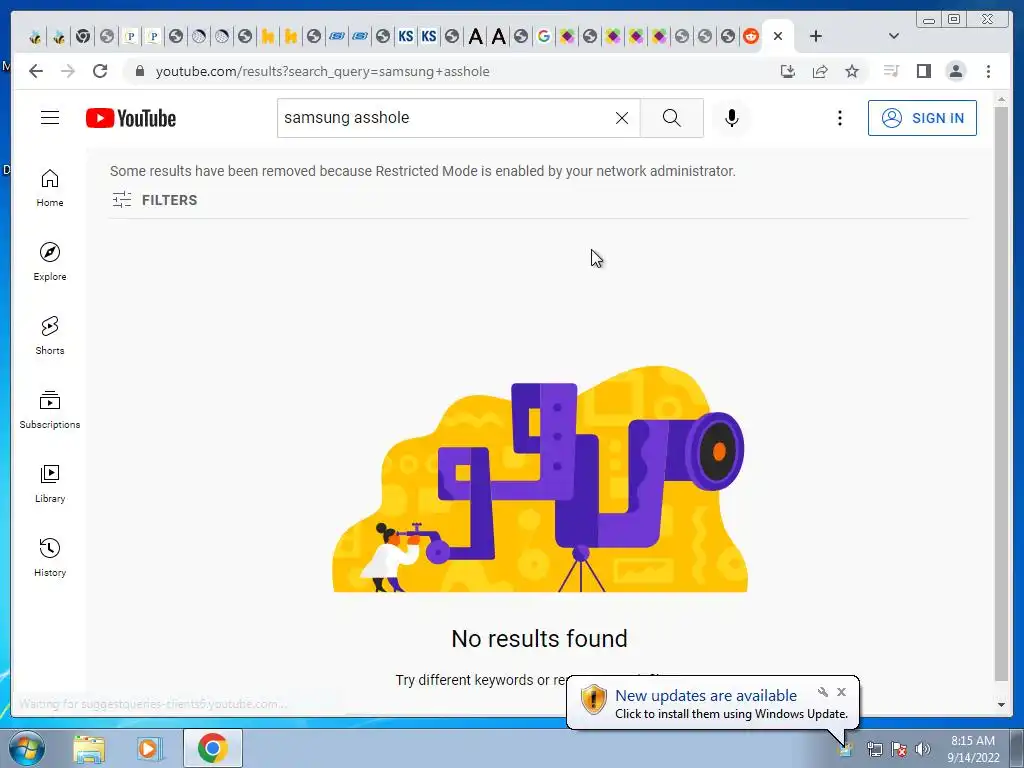Image resolution: width=1024 pixels, height=768 pixels.
Task: Switch to the Google tab
Action: click(544, 36)
